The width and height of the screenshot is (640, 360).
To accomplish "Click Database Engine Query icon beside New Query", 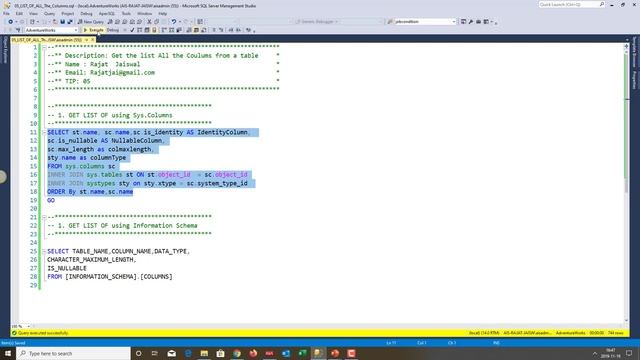I will click(109, 22).
